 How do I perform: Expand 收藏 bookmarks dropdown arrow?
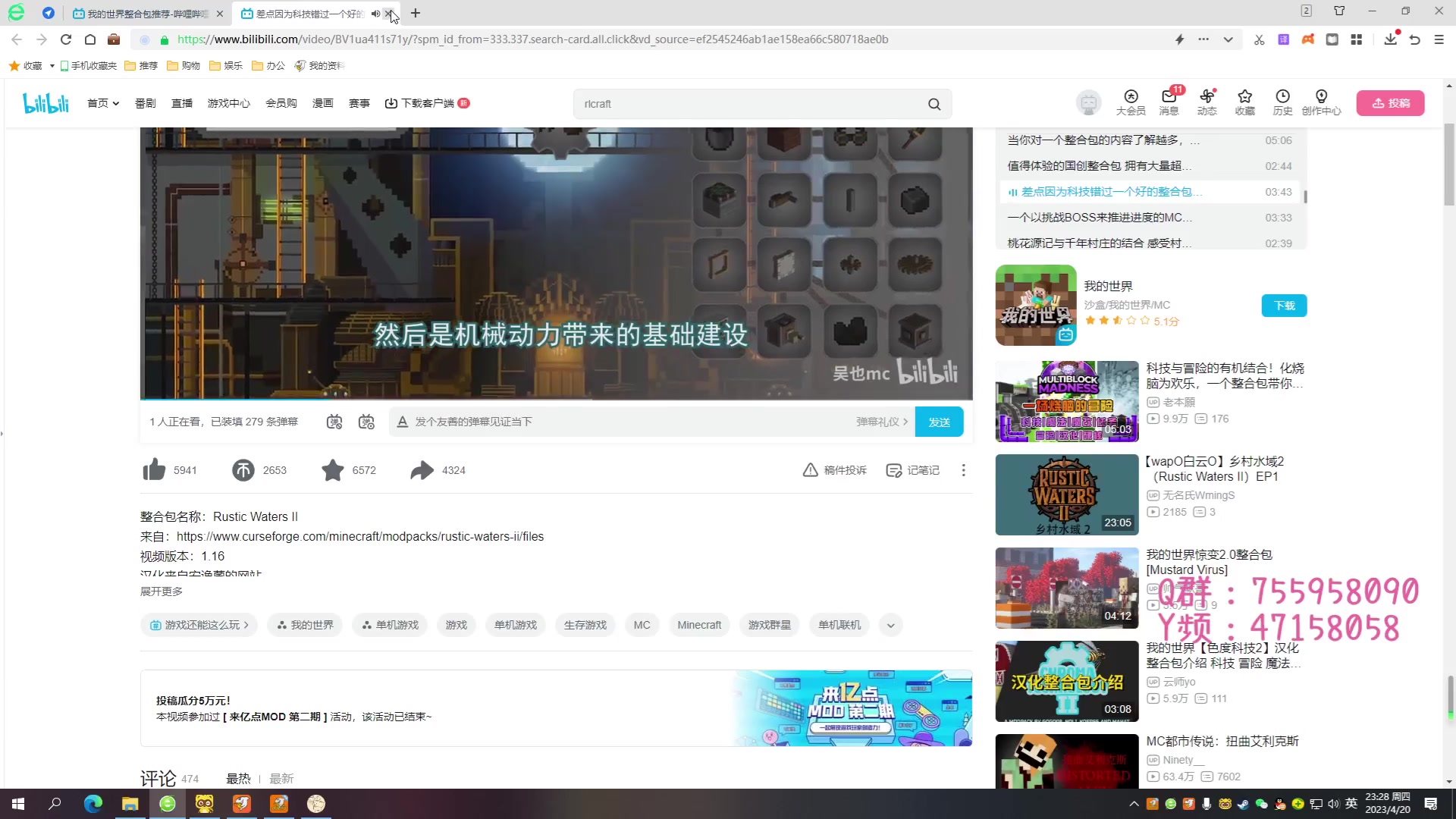[52, 66]
